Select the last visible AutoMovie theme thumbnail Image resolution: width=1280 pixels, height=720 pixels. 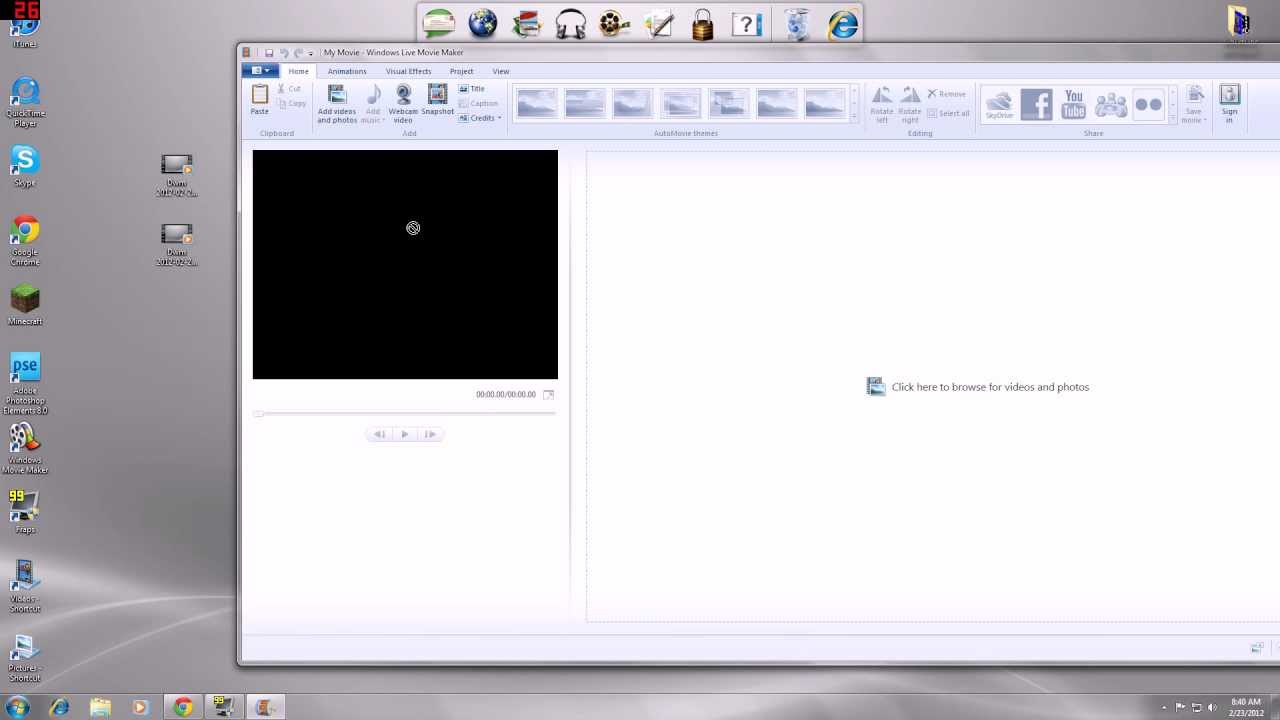tap(825, 102)
